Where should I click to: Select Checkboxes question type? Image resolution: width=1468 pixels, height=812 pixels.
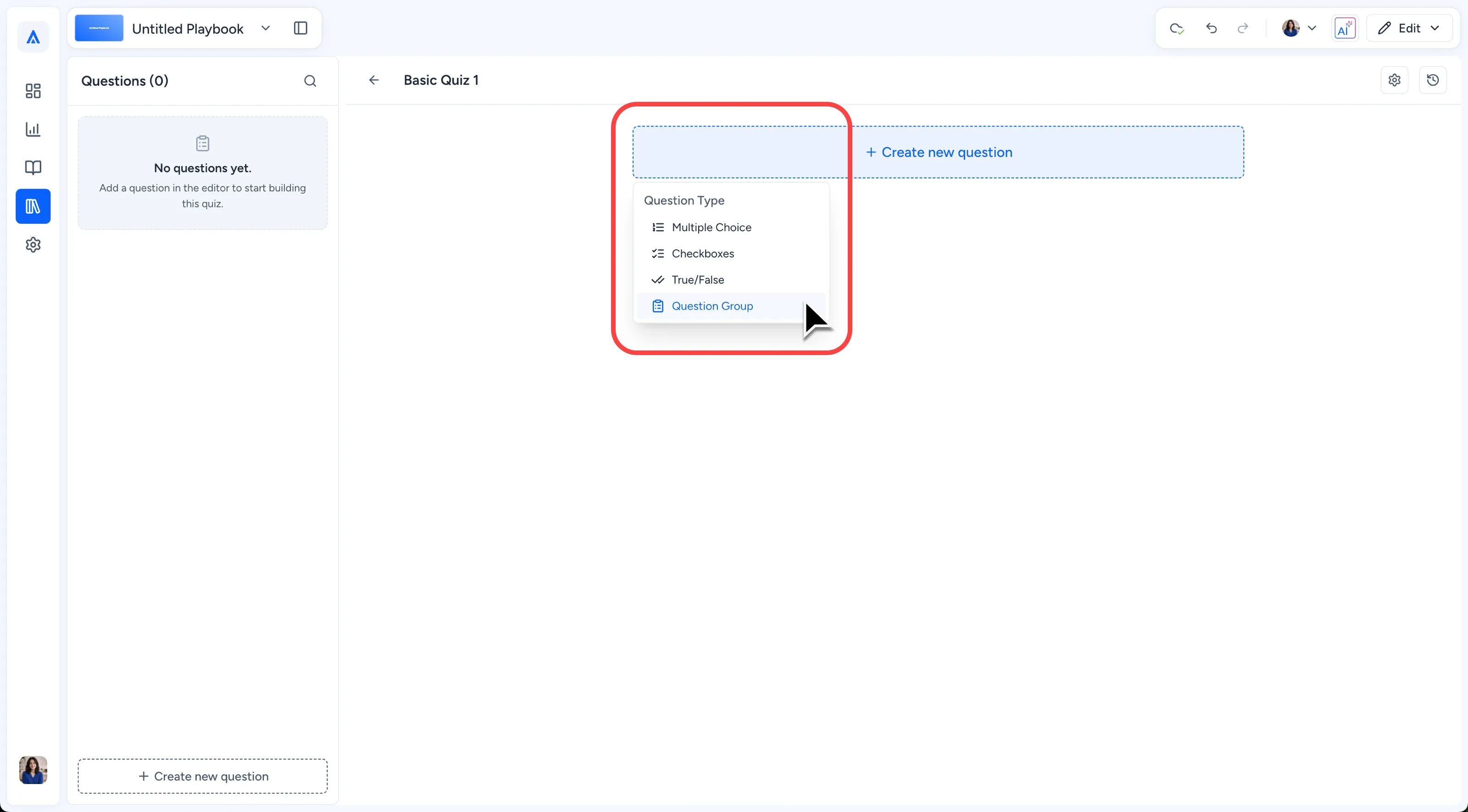click(731, 254)
